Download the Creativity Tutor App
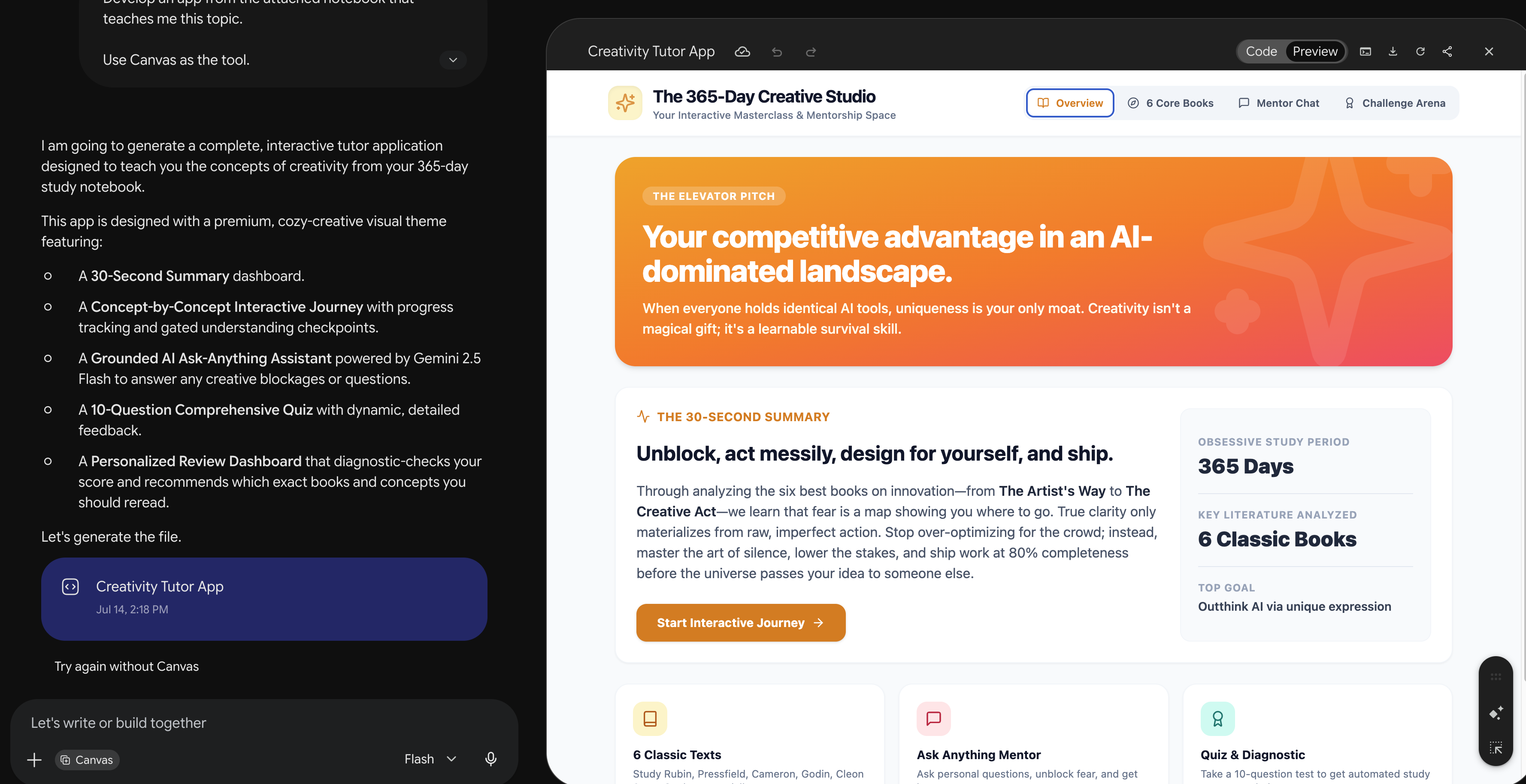The width and height of the screenshot is (1526, 784). coord(1393,51)
